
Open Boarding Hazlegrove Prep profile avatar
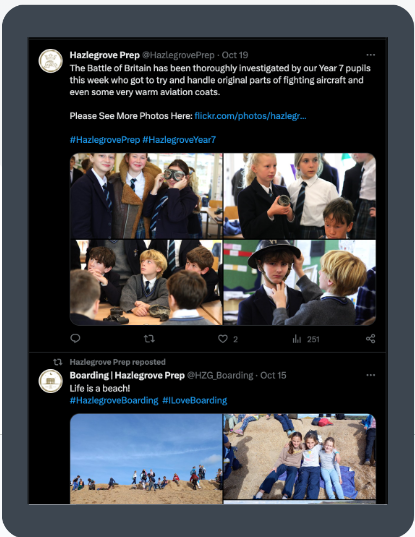[x=51, y=381]
